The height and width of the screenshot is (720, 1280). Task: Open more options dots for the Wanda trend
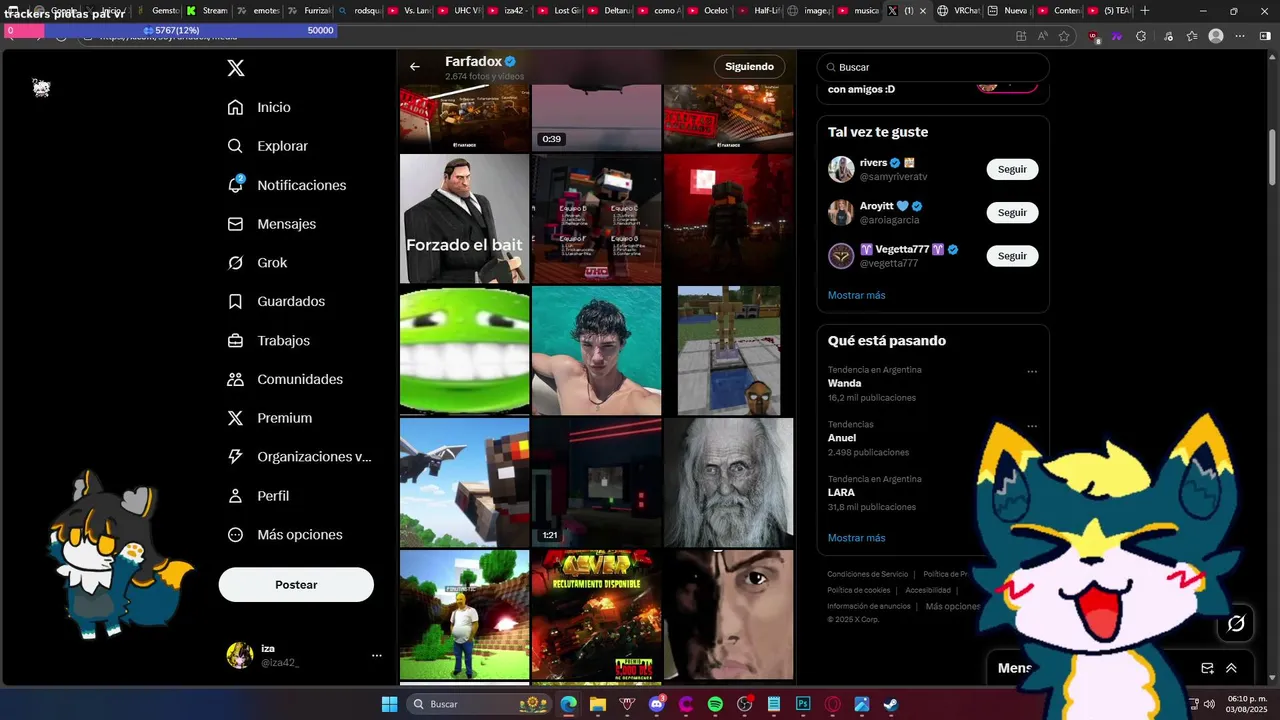[x=1032, y=372]
